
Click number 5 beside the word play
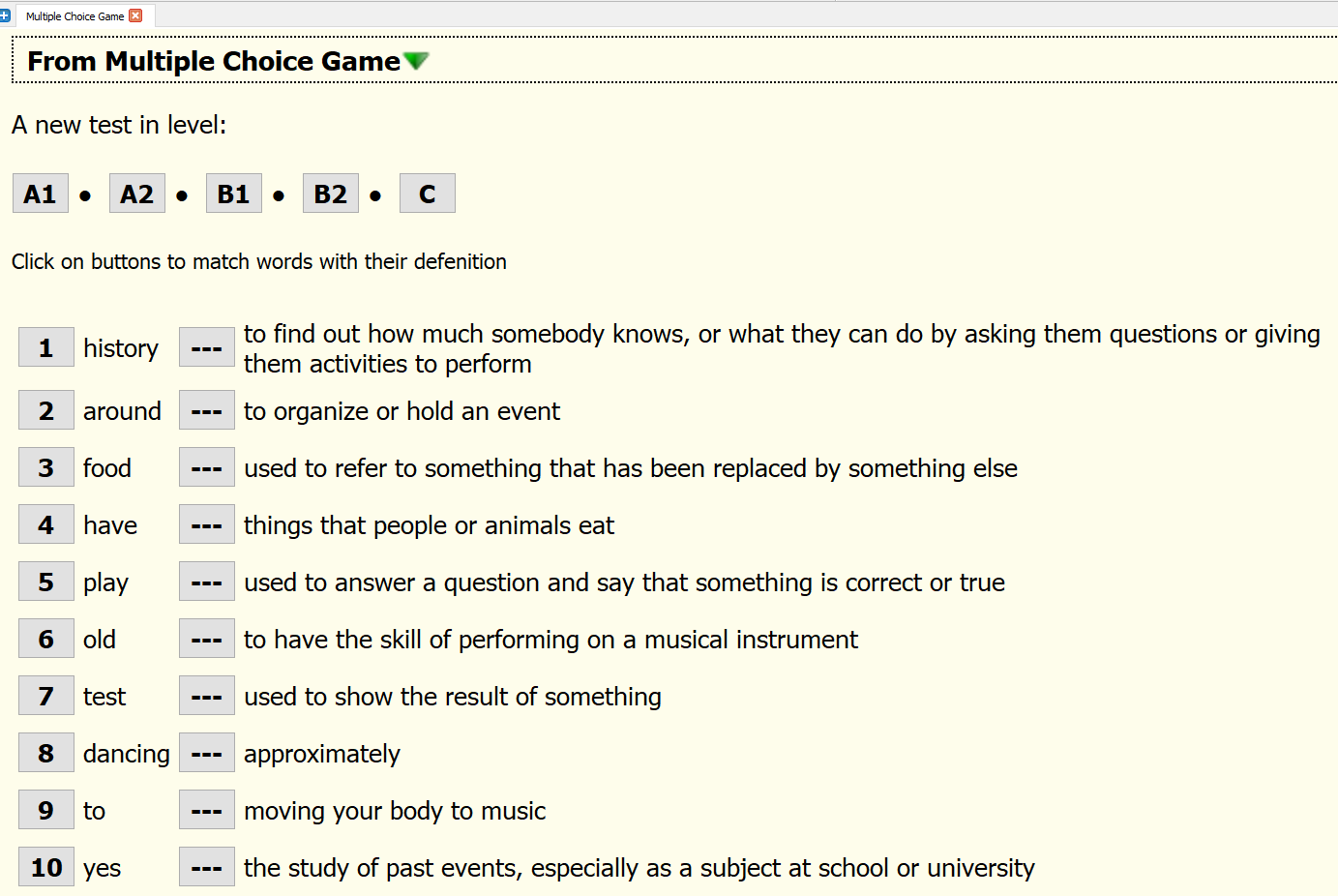pos(45,582)
